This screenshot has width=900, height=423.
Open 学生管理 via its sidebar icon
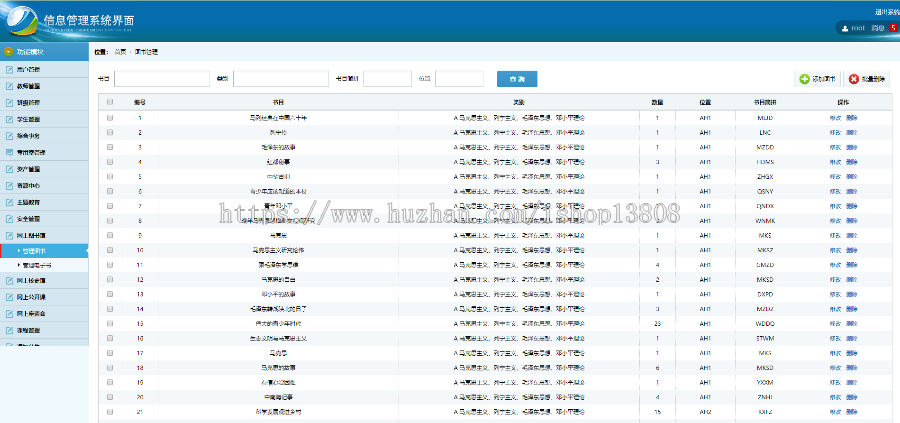9,119
